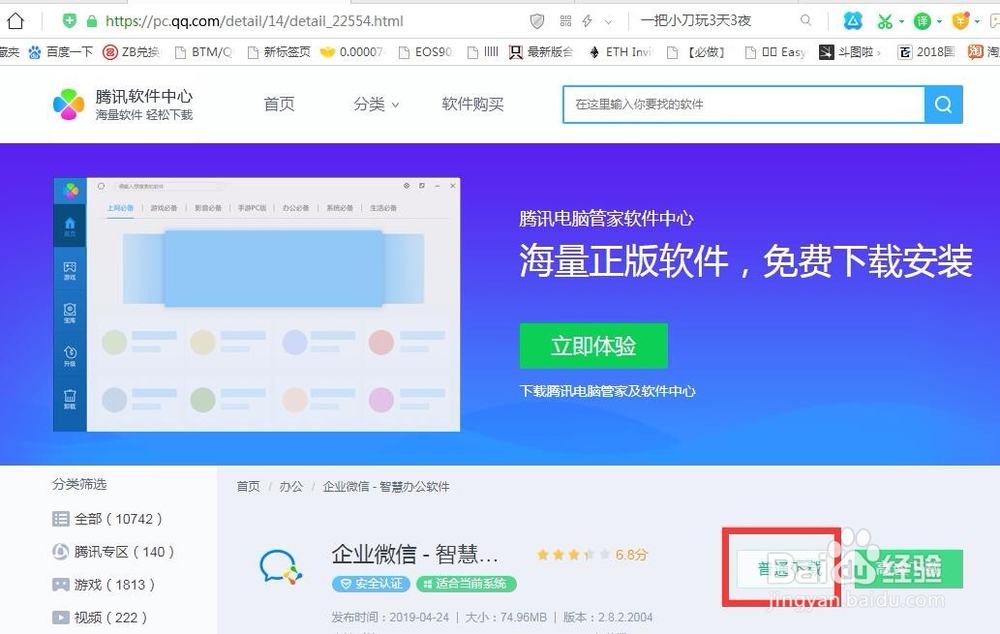Select the 全部 (10742) category

[x=107, y=519]
